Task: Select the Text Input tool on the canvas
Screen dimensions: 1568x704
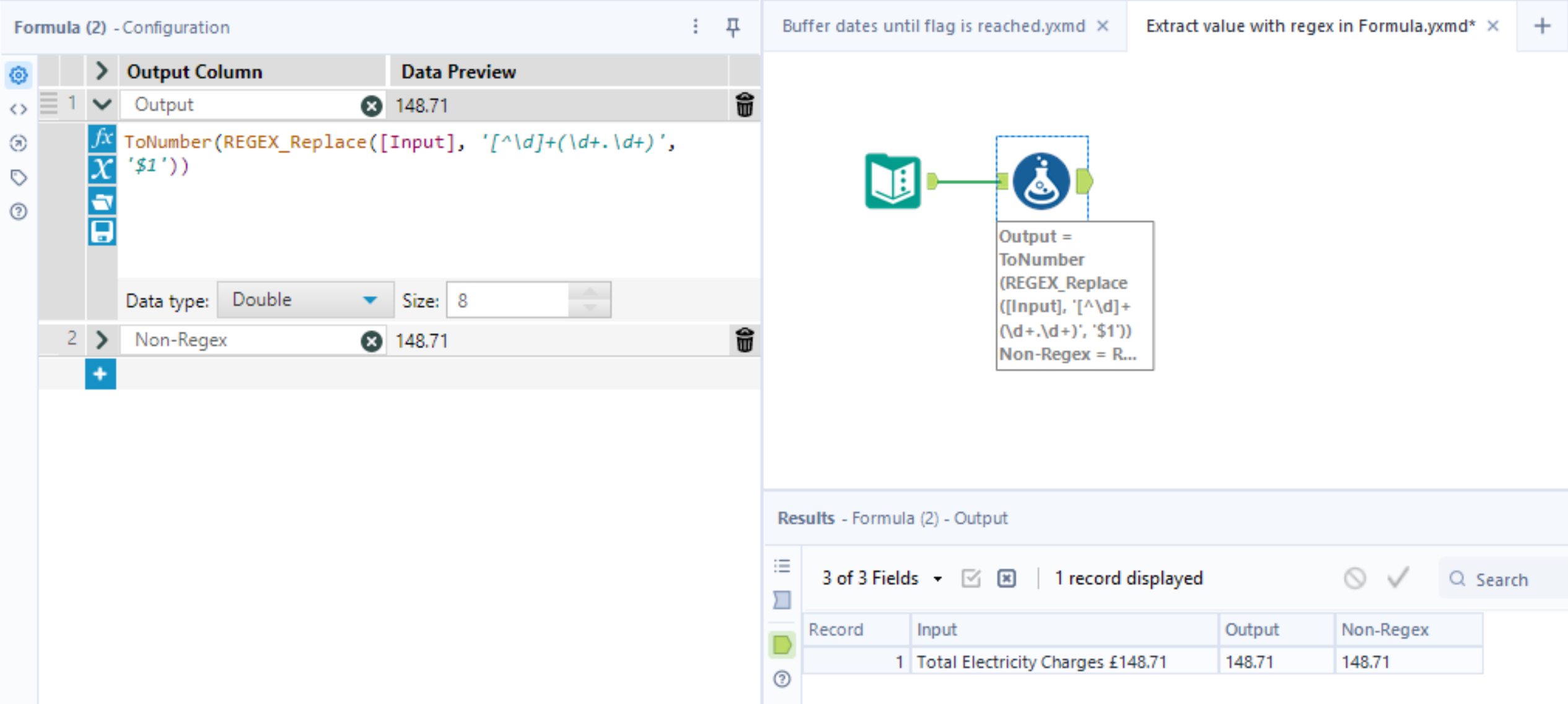Action: (x=892, y=181)
